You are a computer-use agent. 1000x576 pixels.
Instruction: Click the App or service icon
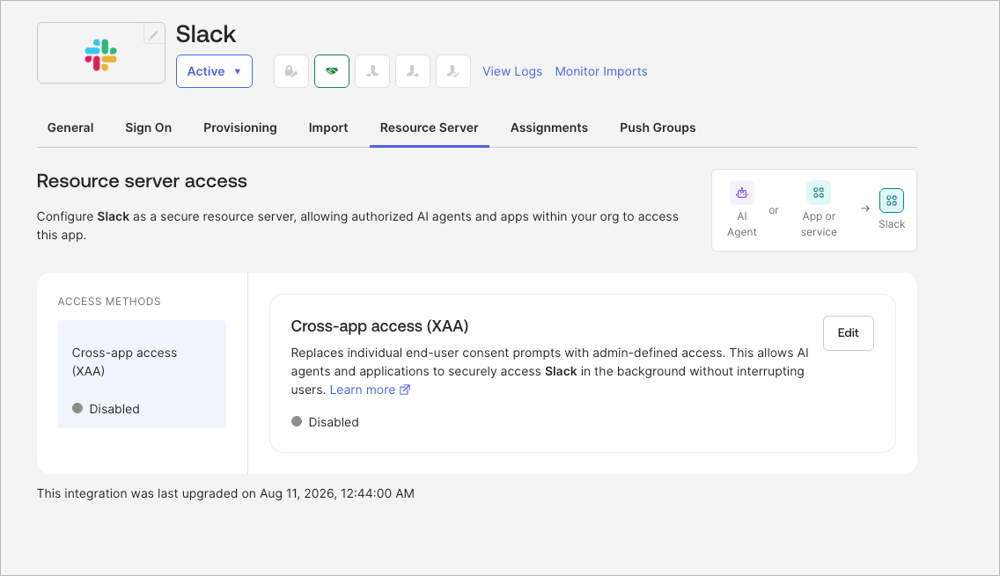(818, 193)
